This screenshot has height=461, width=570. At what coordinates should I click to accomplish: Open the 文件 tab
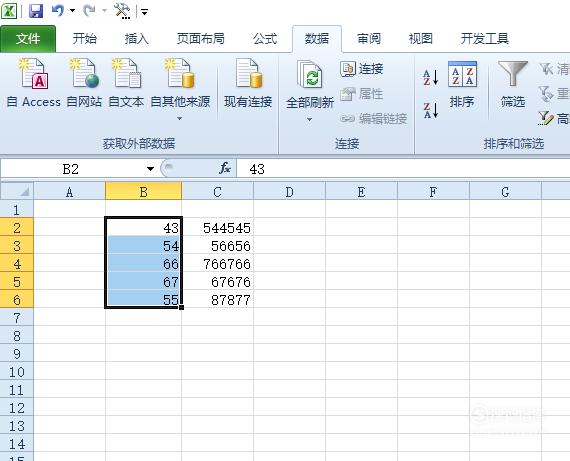(x=28, y=39)
